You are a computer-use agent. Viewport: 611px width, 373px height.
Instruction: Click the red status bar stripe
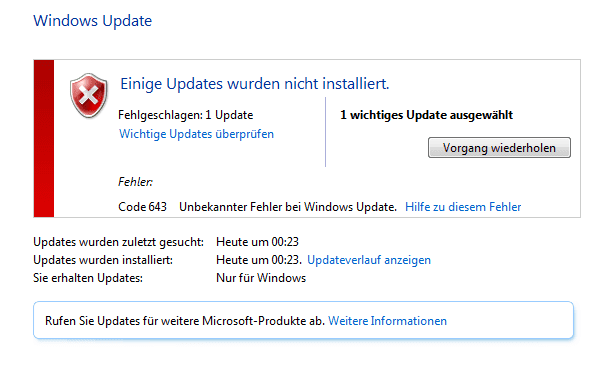pyautogui.click(x=44, y=138)
